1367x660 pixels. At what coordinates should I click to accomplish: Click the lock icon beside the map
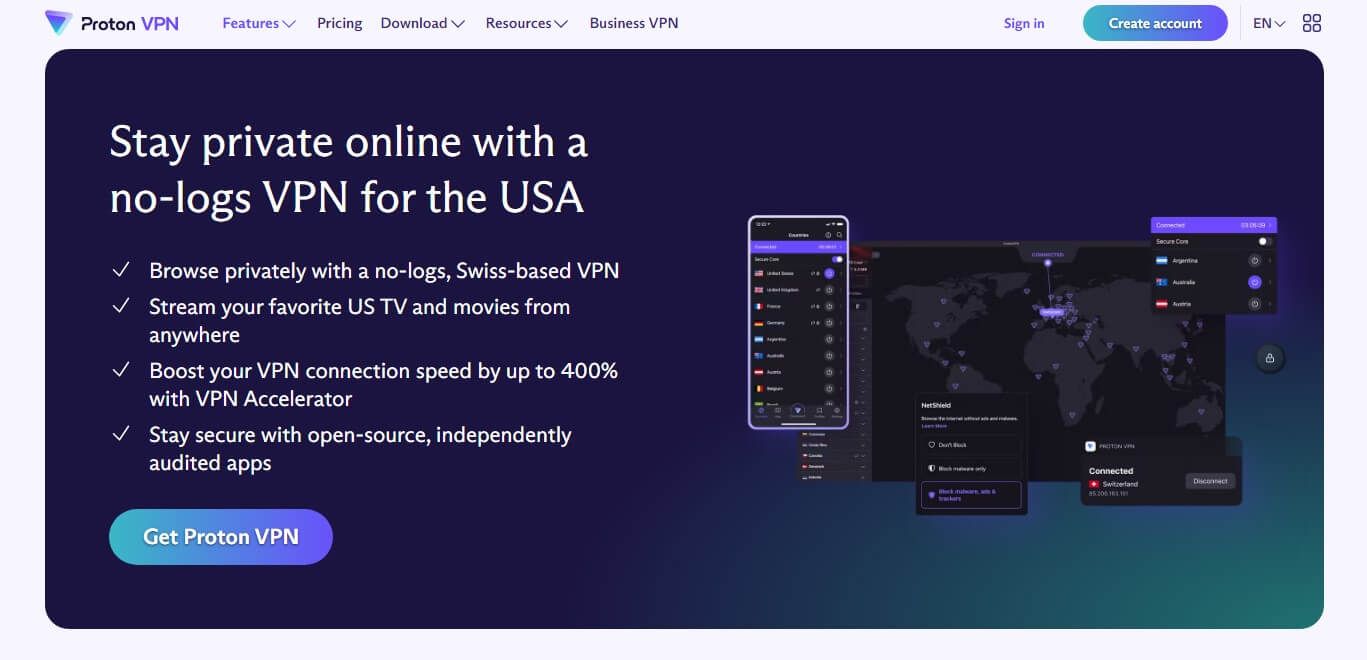coord(1270,358)
